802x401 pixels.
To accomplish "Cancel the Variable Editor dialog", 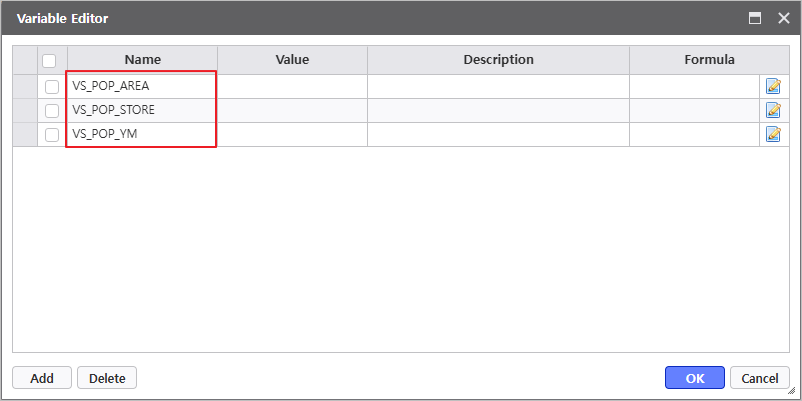I will [758, 378].
